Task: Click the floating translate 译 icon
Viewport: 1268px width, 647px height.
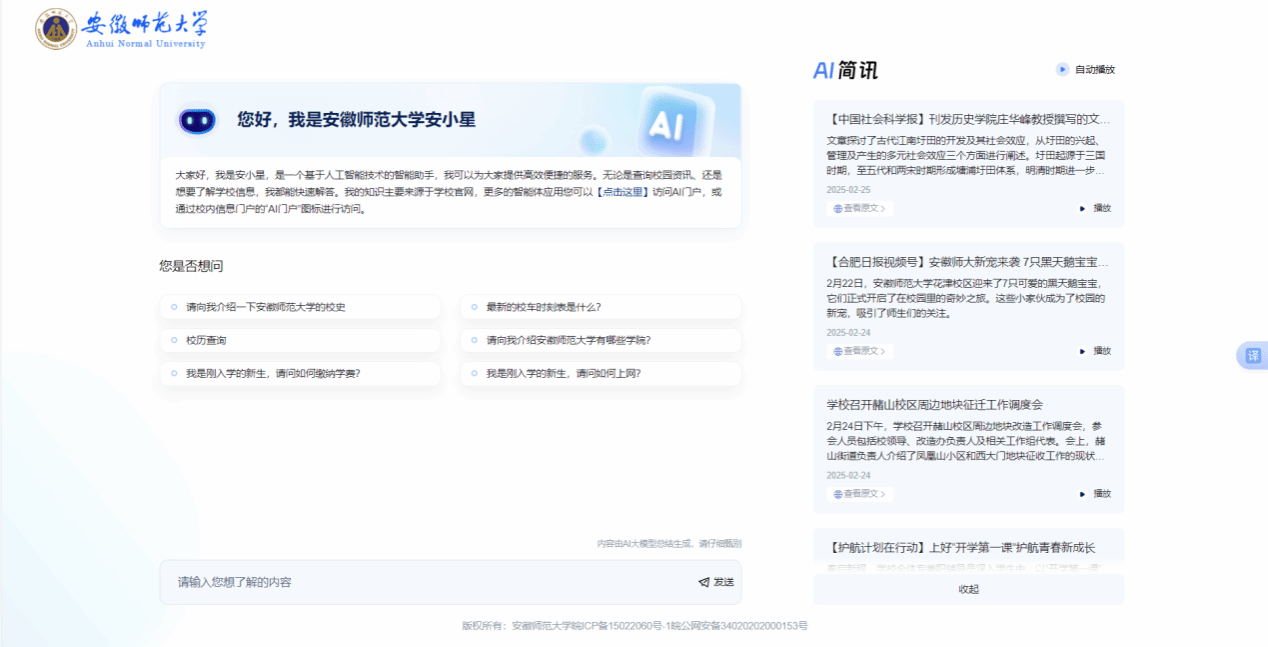Action: tap(1252, 356)
